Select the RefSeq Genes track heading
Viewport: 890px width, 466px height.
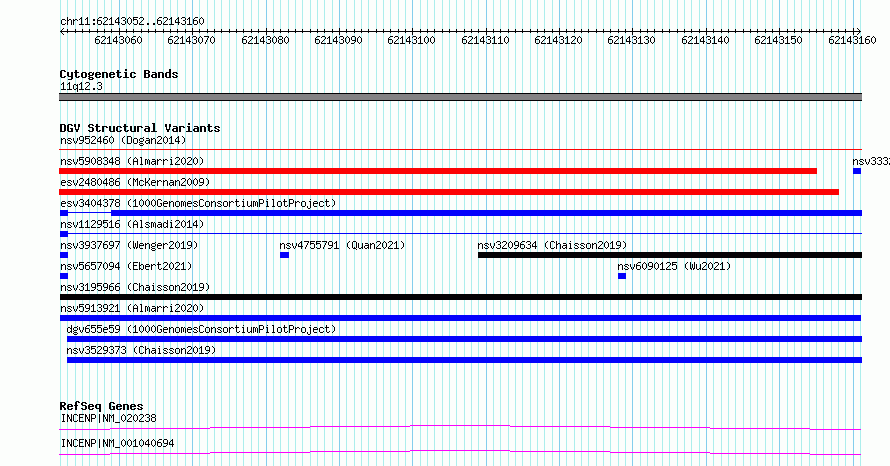(x=101, y=406)
